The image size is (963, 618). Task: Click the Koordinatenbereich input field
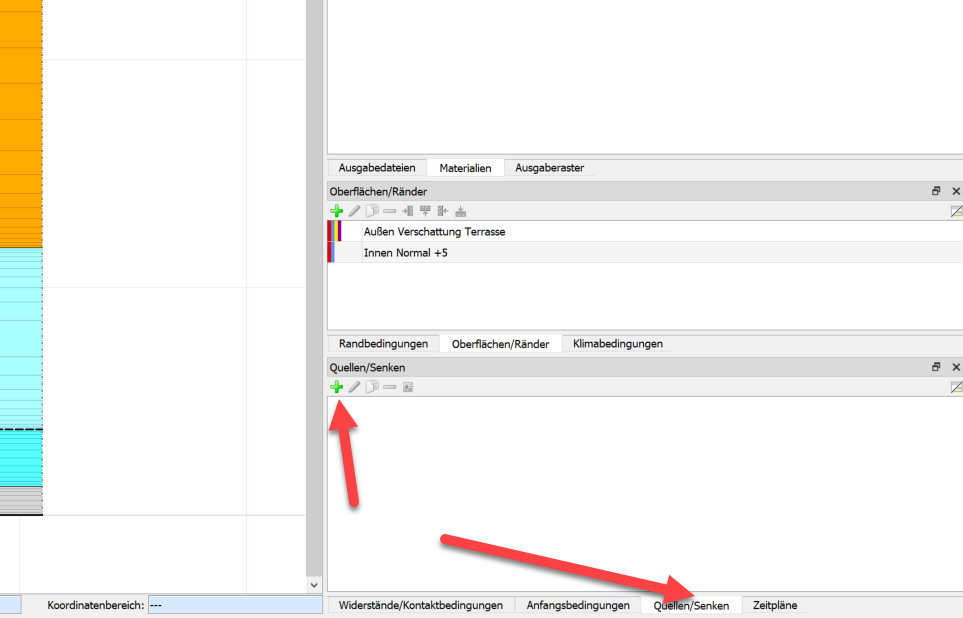235,605
